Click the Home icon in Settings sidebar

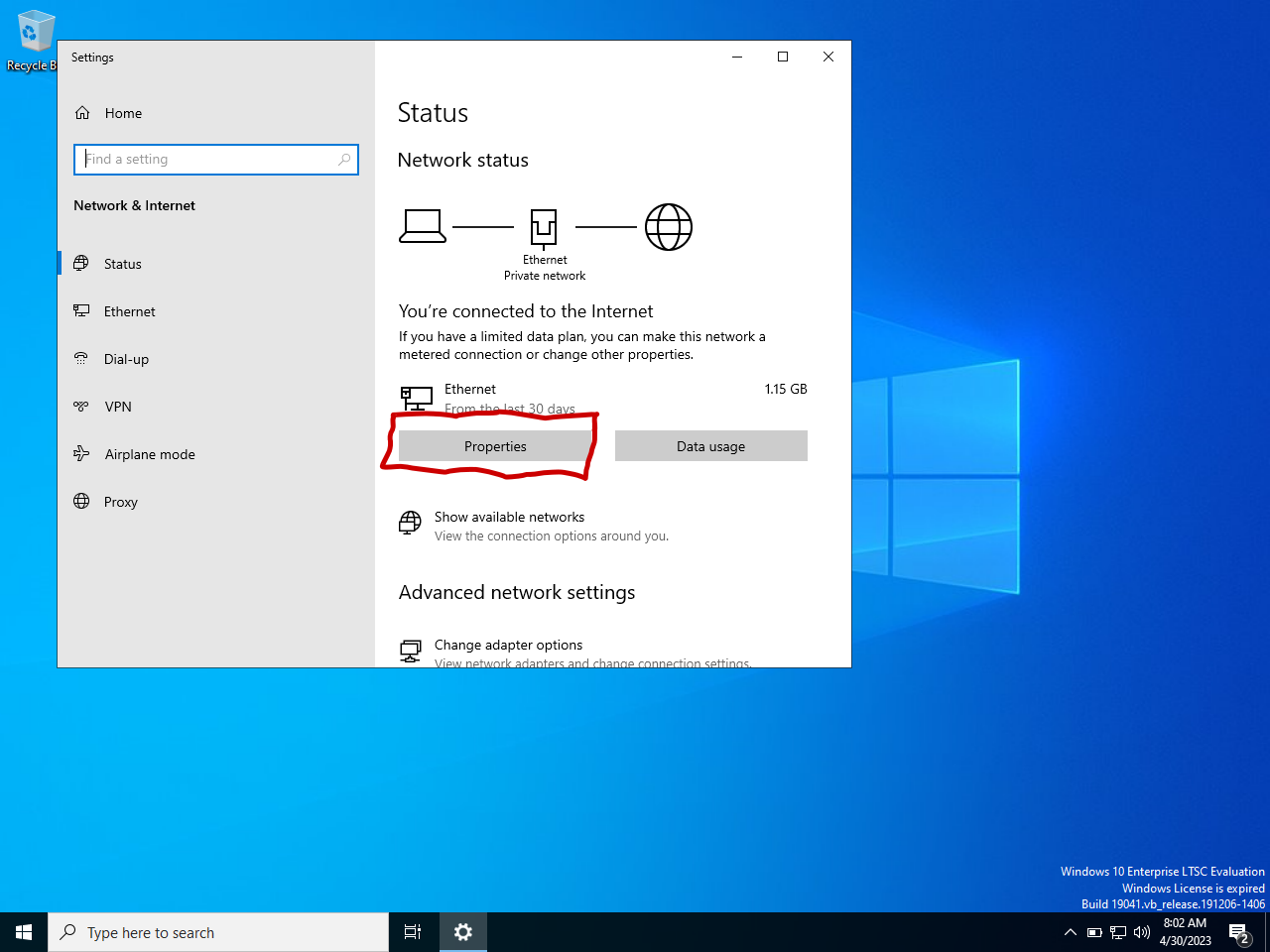point(82,113)
